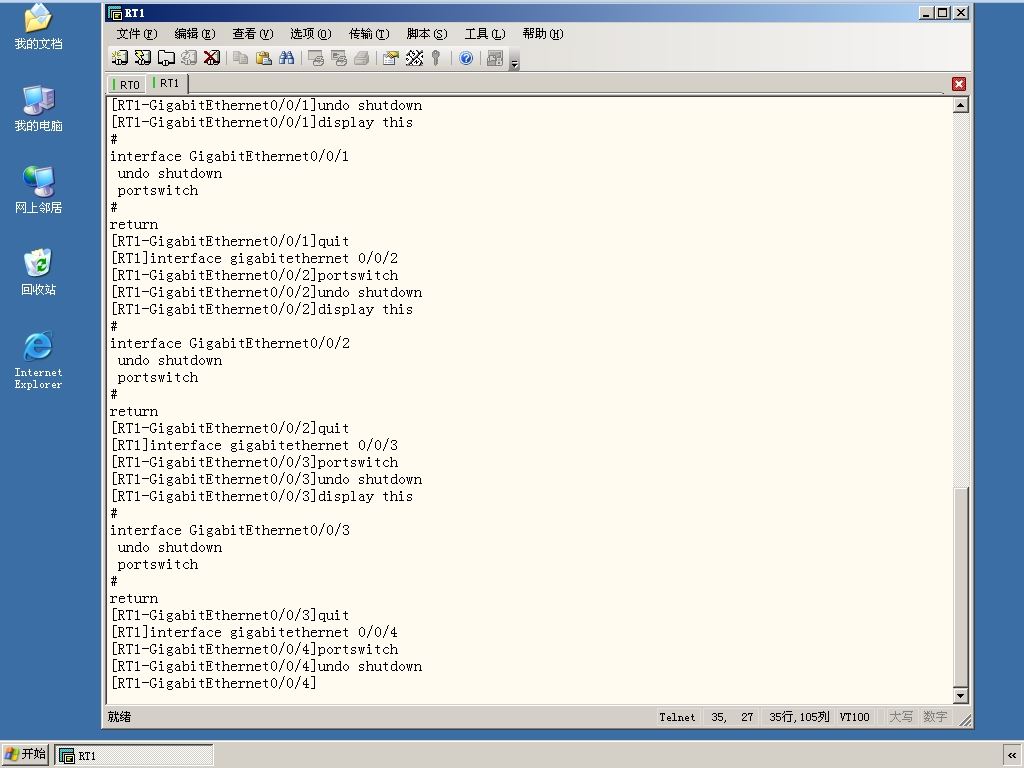This screenshot has width=1024, height=768.
Task: Click the '35行, 105列' status entry
Action: 799,717
